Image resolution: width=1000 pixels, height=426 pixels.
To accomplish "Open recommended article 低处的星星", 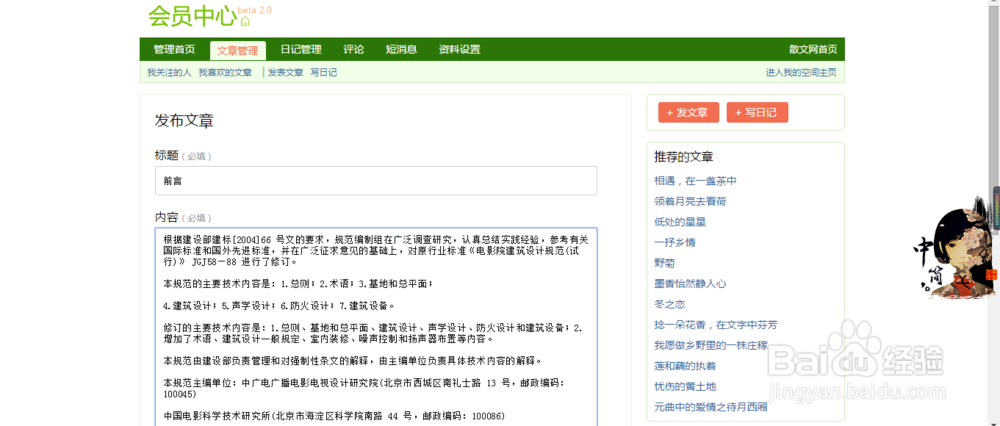I will click(680, 222).
